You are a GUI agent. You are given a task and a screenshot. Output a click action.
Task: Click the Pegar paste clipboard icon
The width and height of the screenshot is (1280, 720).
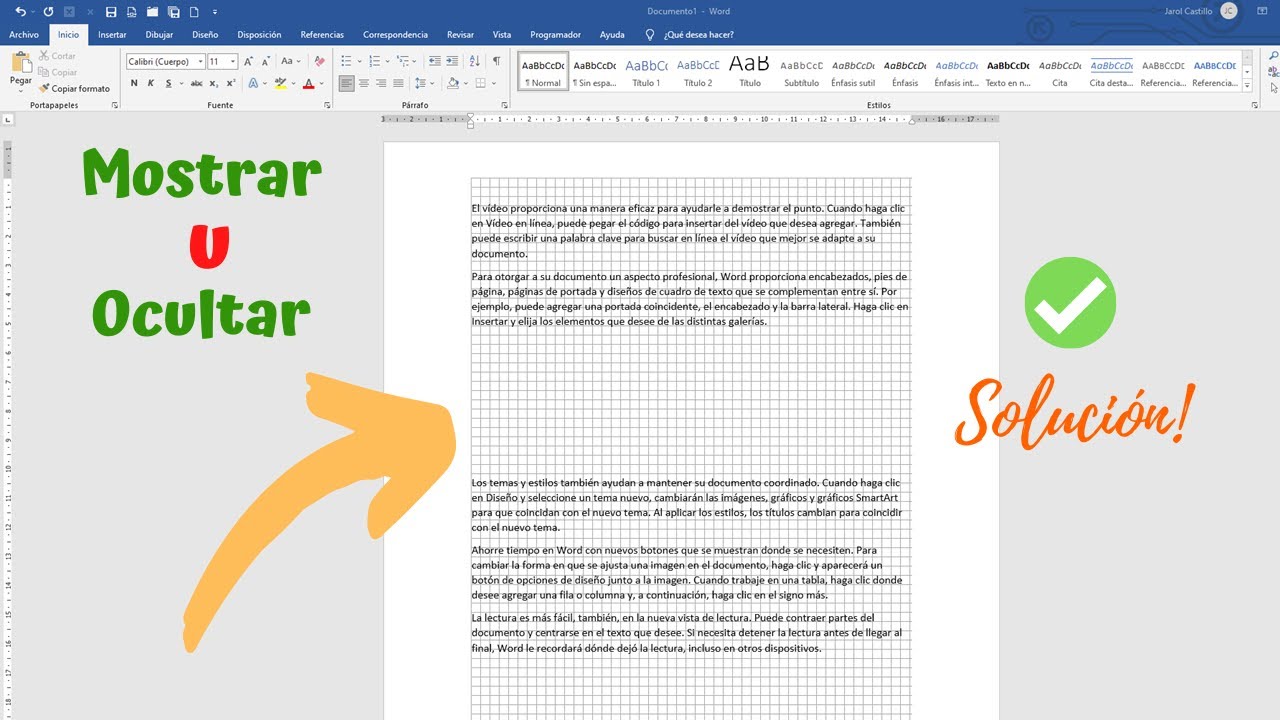click(x=20, y=64)
